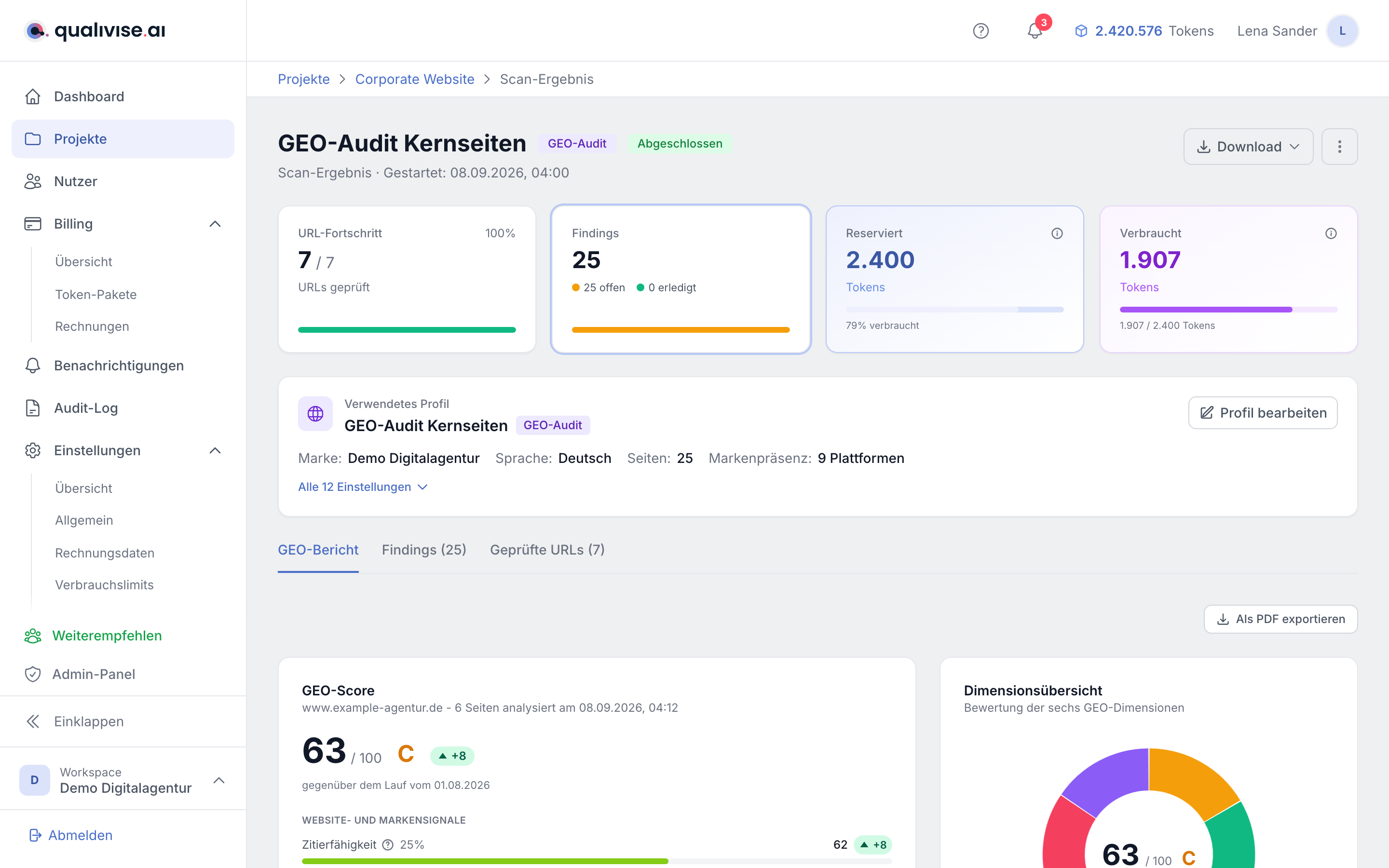The height and width of the screenshot is (868, 1389).
Task: Show info for the Verbraucht card
Action: coord(1331,233)
